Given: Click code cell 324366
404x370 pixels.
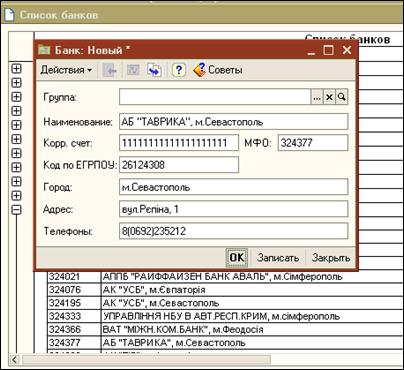Looking at the screenshot, I should click(x=74, y=329).
